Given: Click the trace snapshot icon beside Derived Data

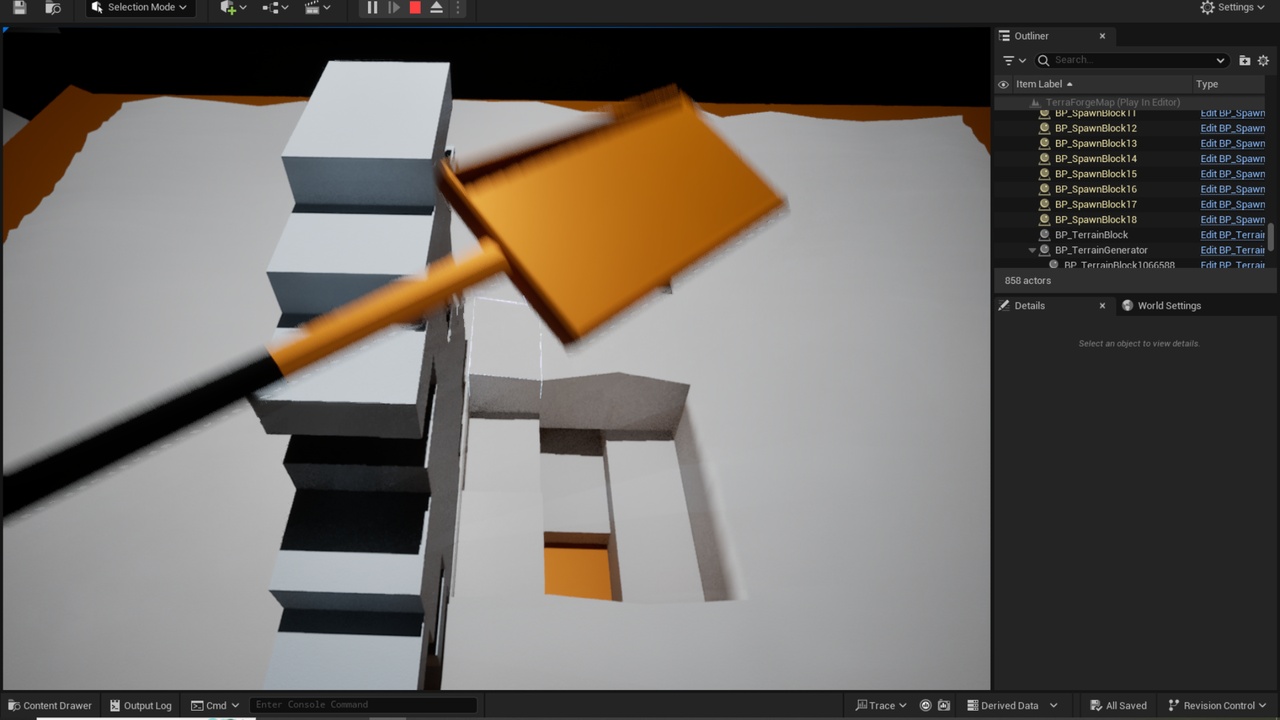Looking at the screenshot, I should click(943, 706).
